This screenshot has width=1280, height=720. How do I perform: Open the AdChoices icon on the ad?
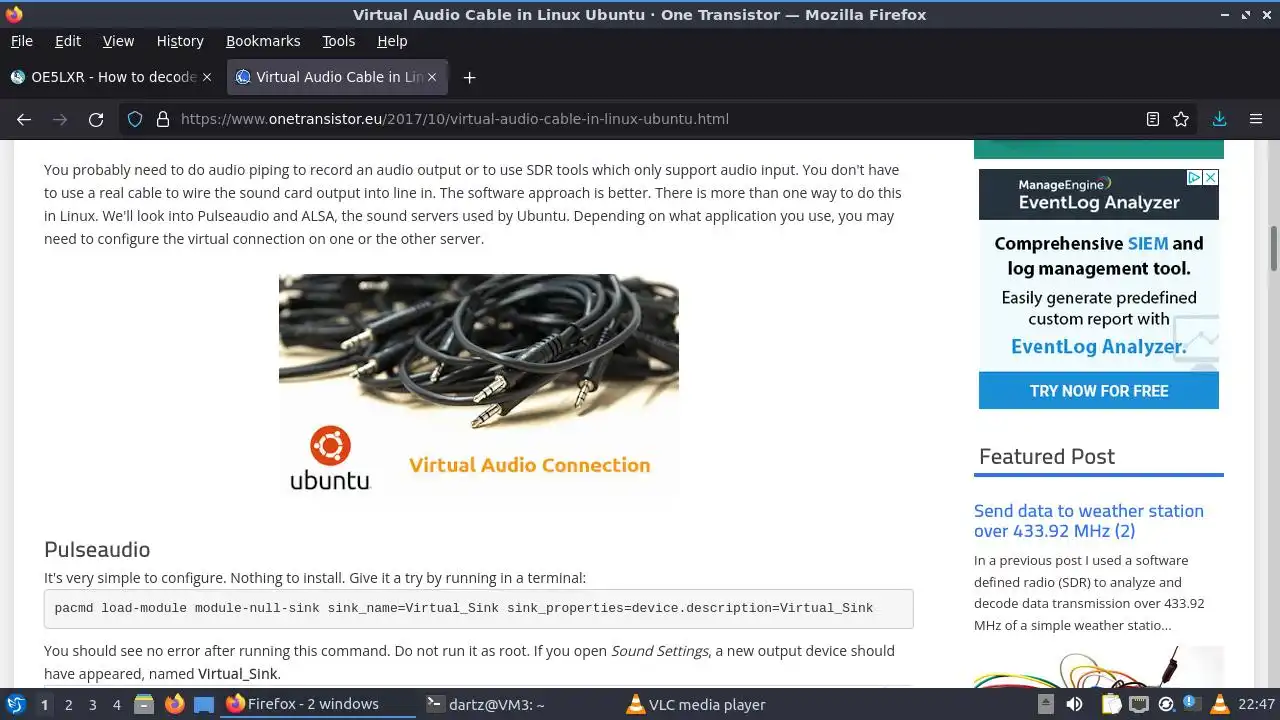click(1194, 177)
